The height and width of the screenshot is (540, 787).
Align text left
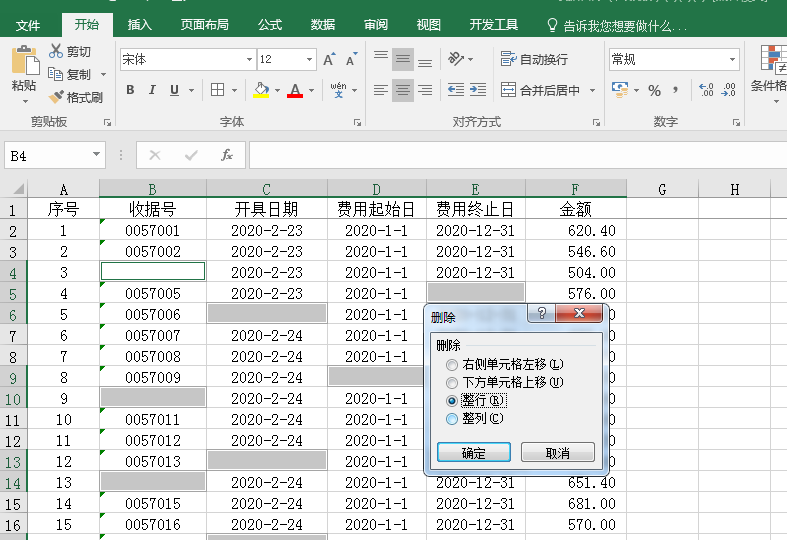click(381, 90)
